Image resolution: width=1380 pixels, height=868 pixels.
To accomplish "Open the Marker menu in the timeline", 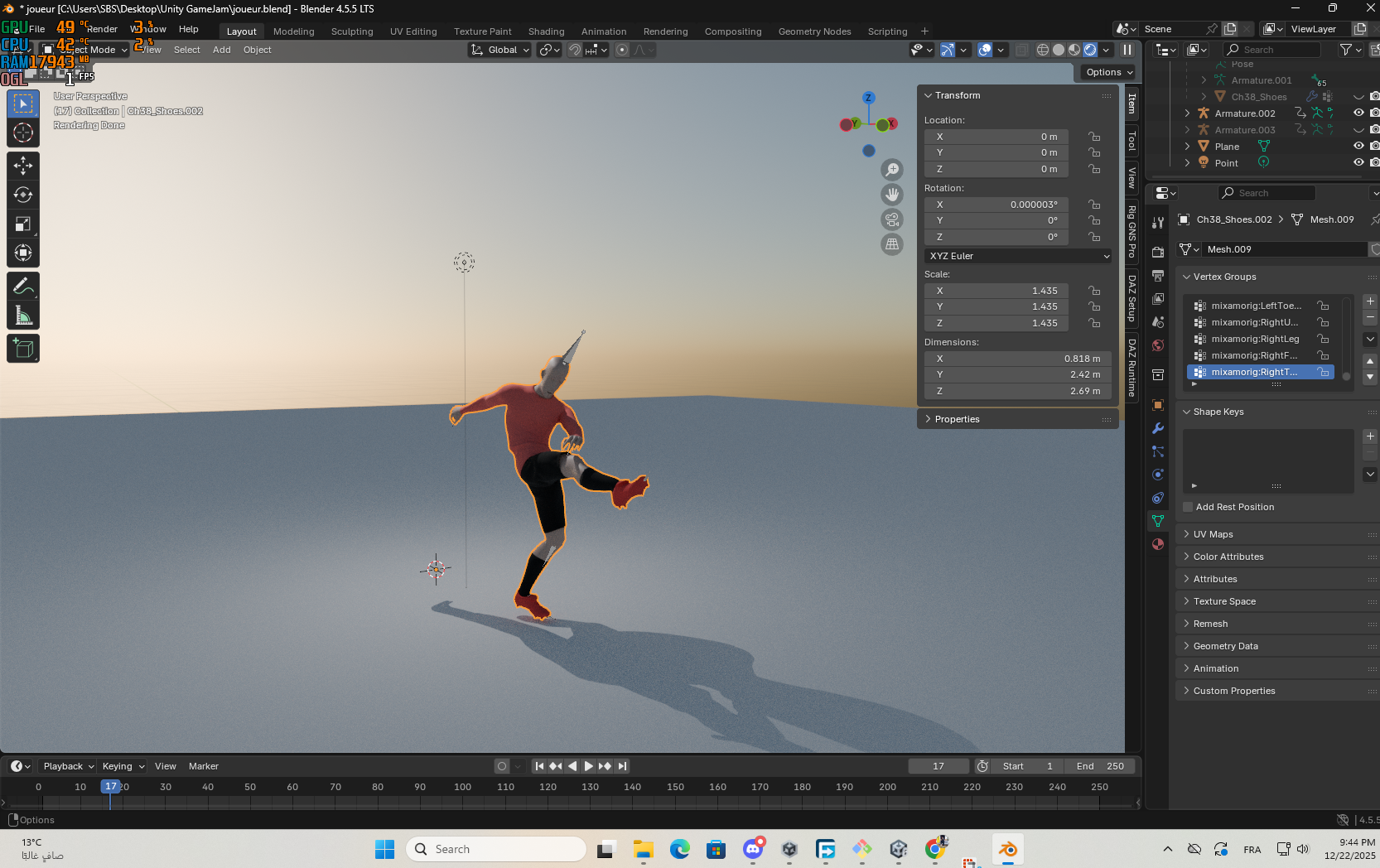I will (204, 766).
